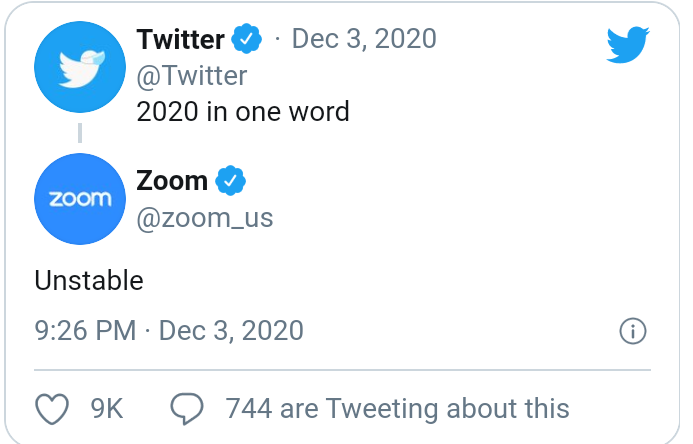The image size is (693, 444).
Task: Open the info circle icon
Action: coord(633,331)
